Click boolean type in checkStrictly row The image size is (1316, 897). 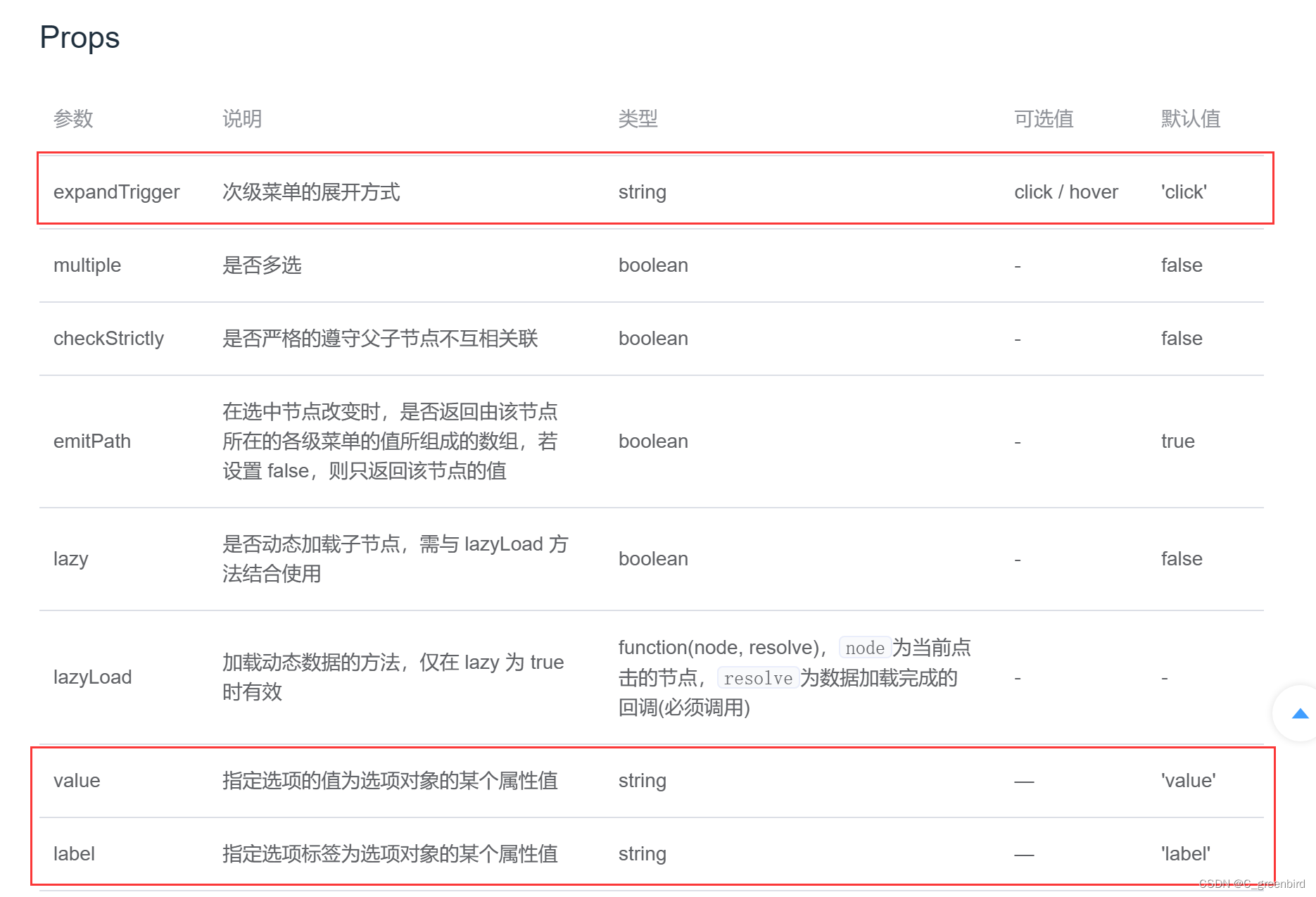tap(653, 339)
